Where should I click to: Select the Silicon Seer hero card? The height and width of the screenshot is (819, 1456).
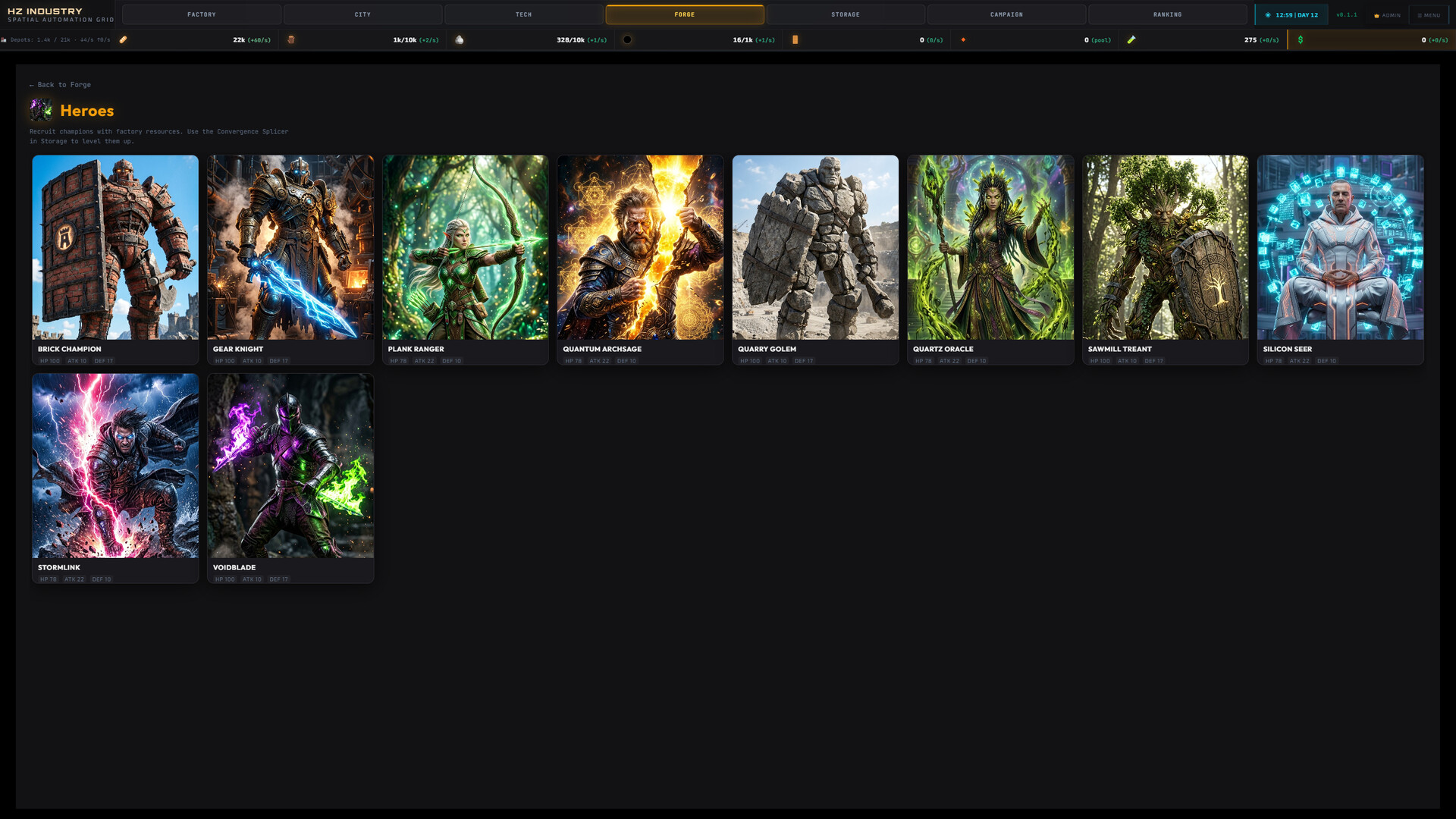(x=1340, y=259)
